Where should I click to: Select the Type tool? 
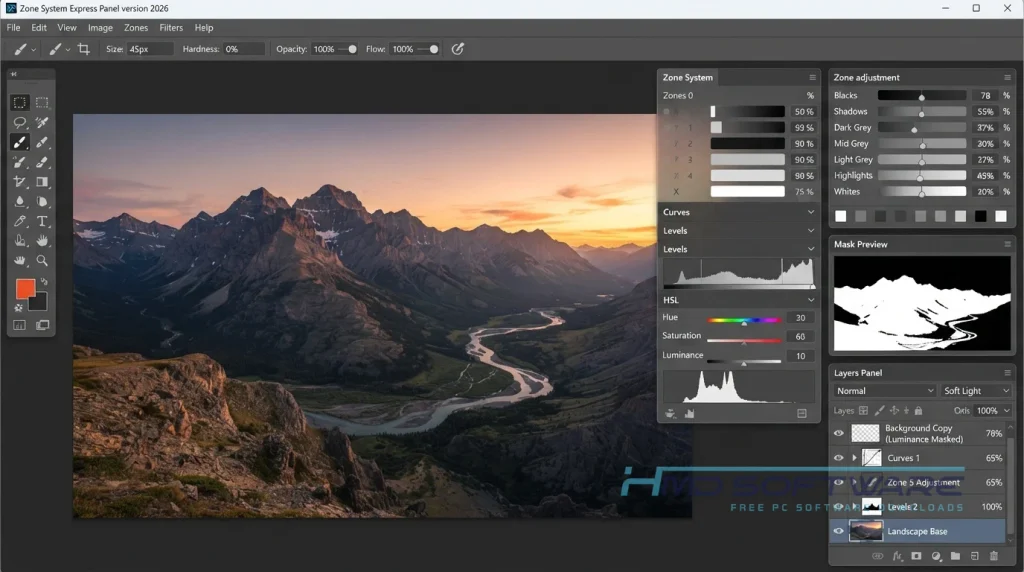point(42,221)
